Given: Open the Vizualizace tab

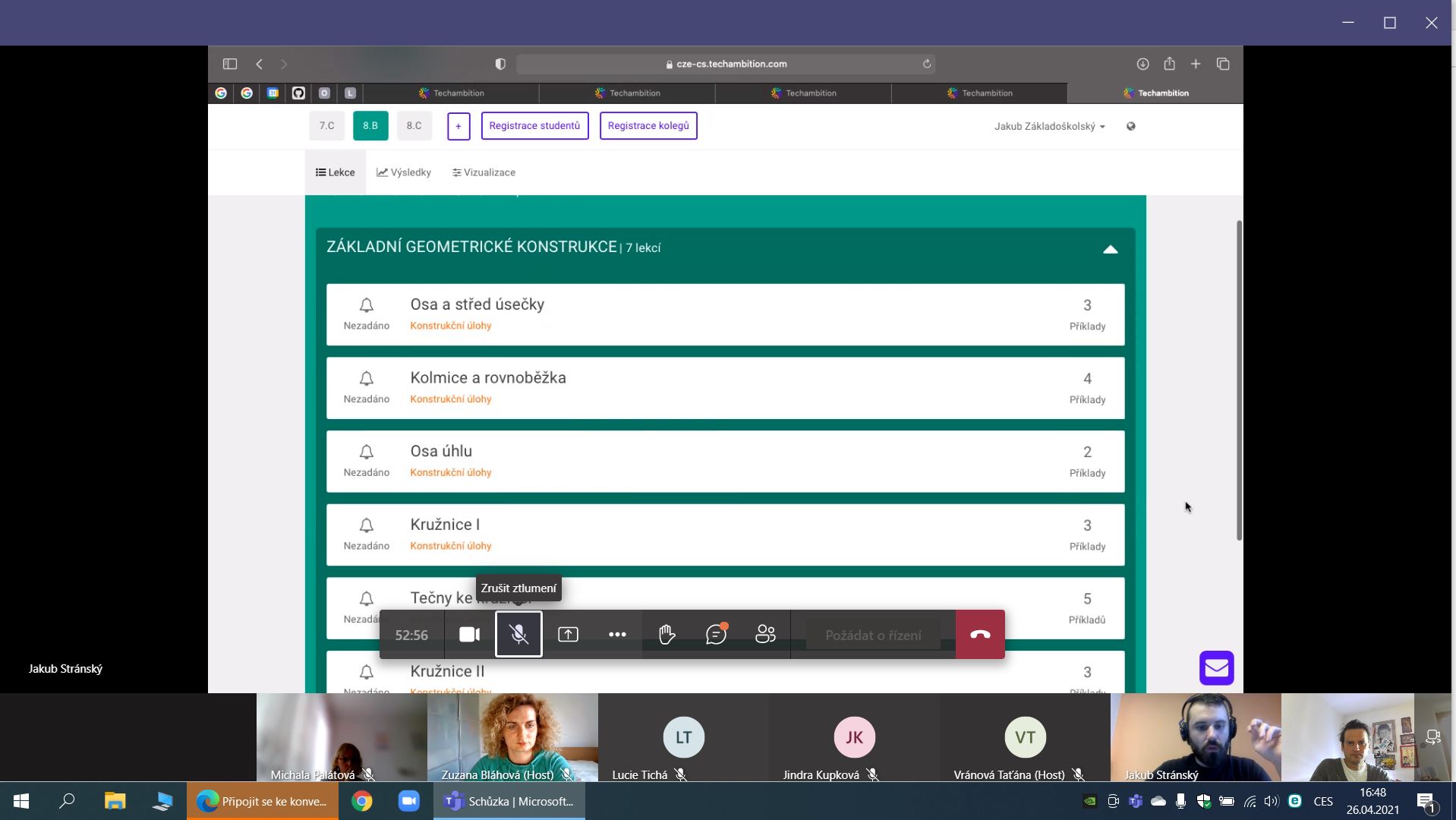Looking at the screenshot, I should point(484,172).
